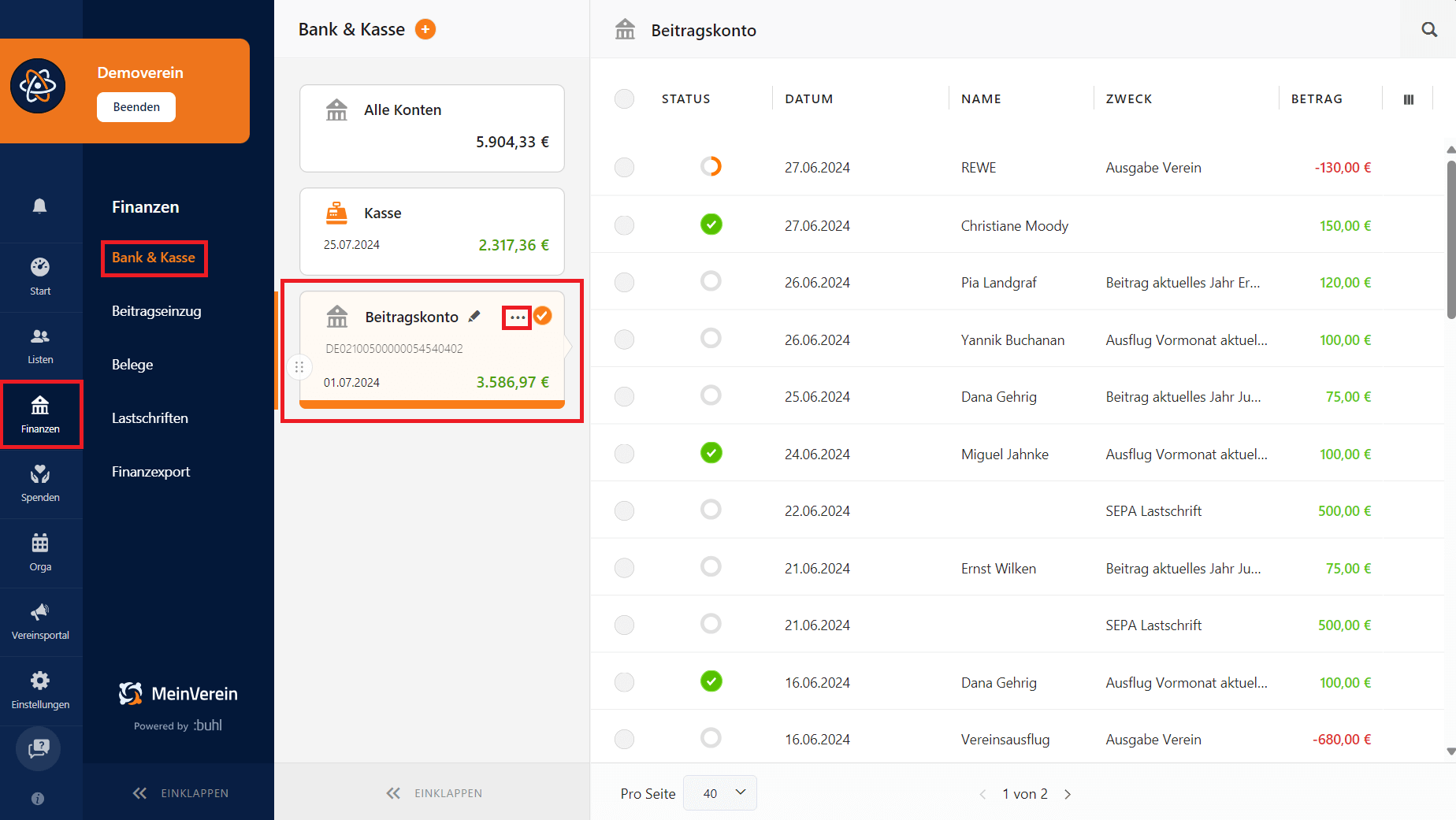Image resolution: width=1456 pixels, height=820 pixels.
Task: Click the pending status icon for REWE
Action: [711, 166]
